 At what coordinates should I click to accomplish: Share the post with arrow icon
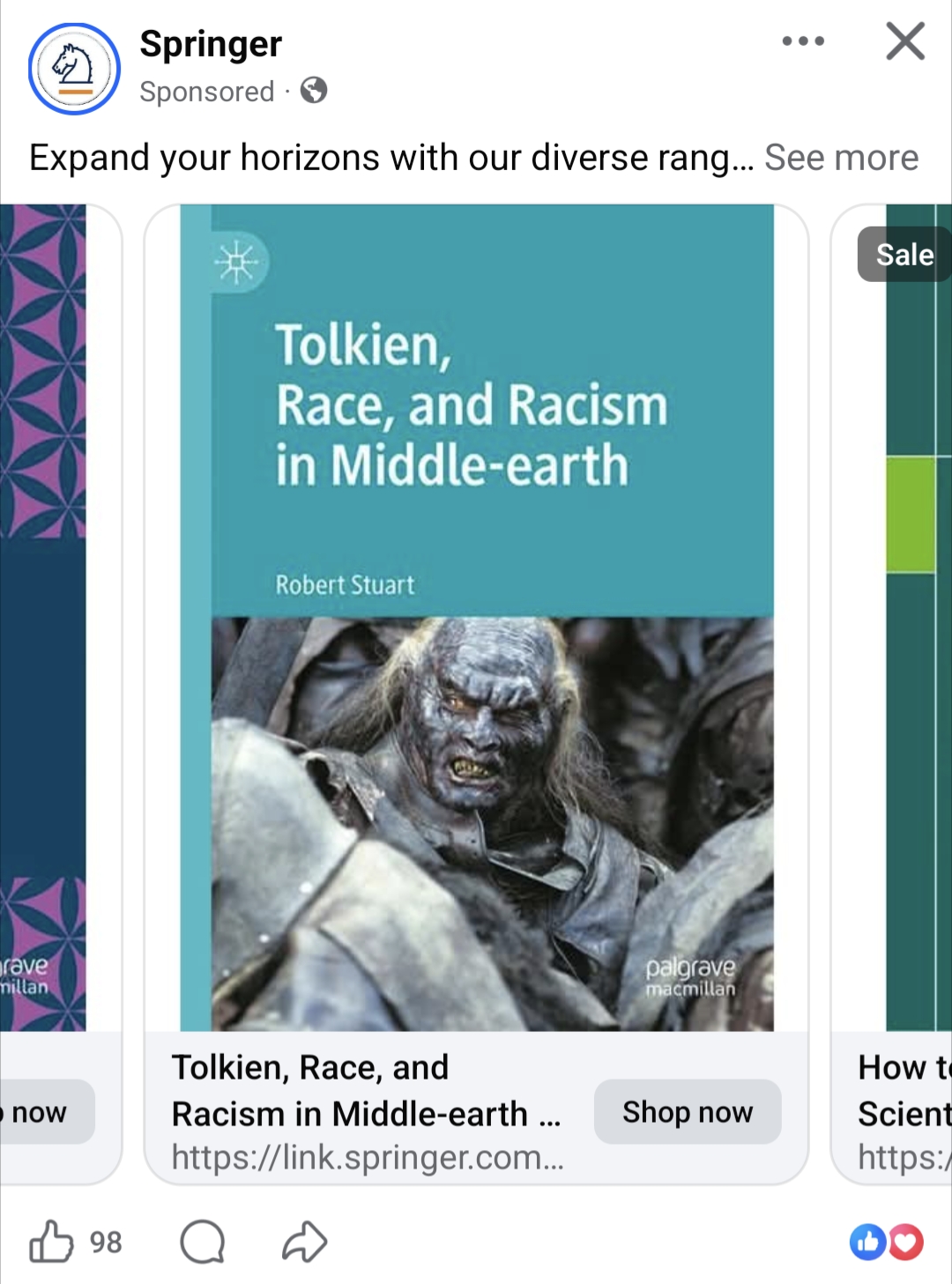(x=304, y=1242)
